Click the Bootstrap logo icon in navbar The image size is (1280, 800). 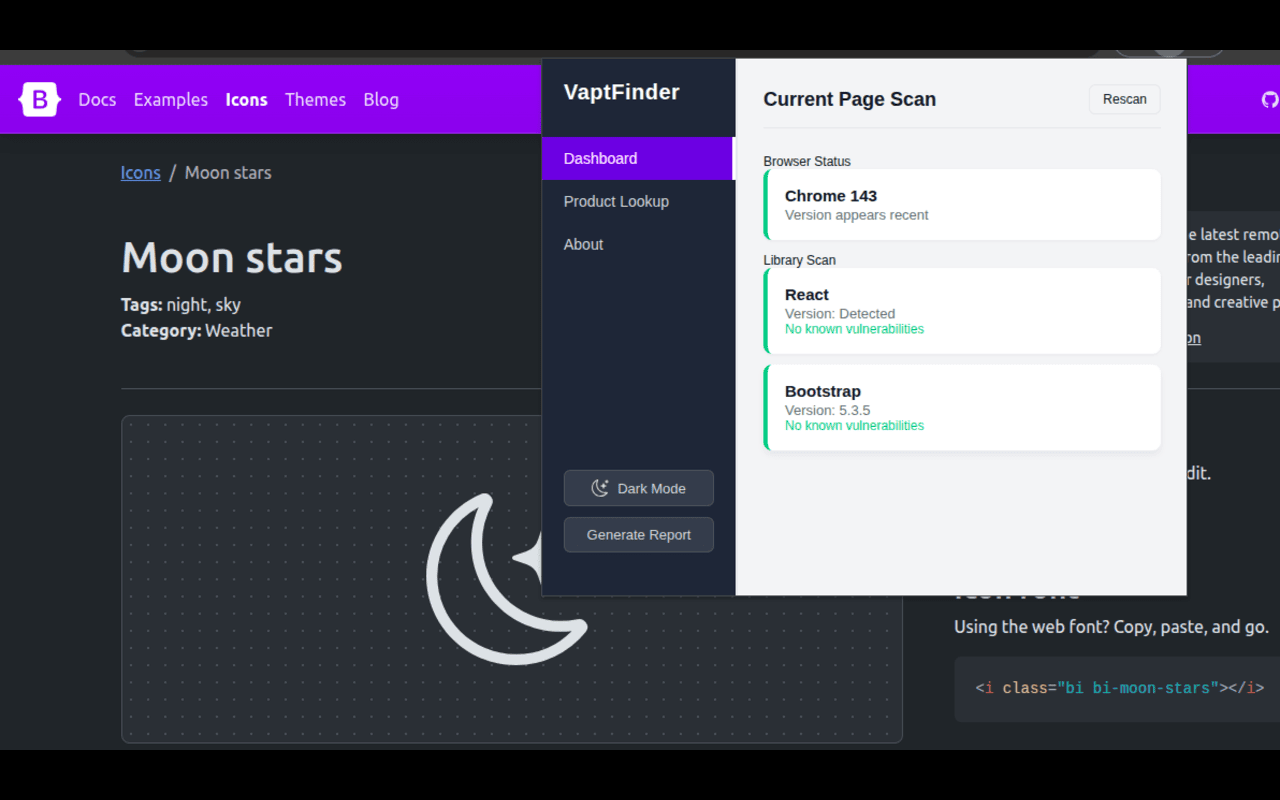(39, 99)
